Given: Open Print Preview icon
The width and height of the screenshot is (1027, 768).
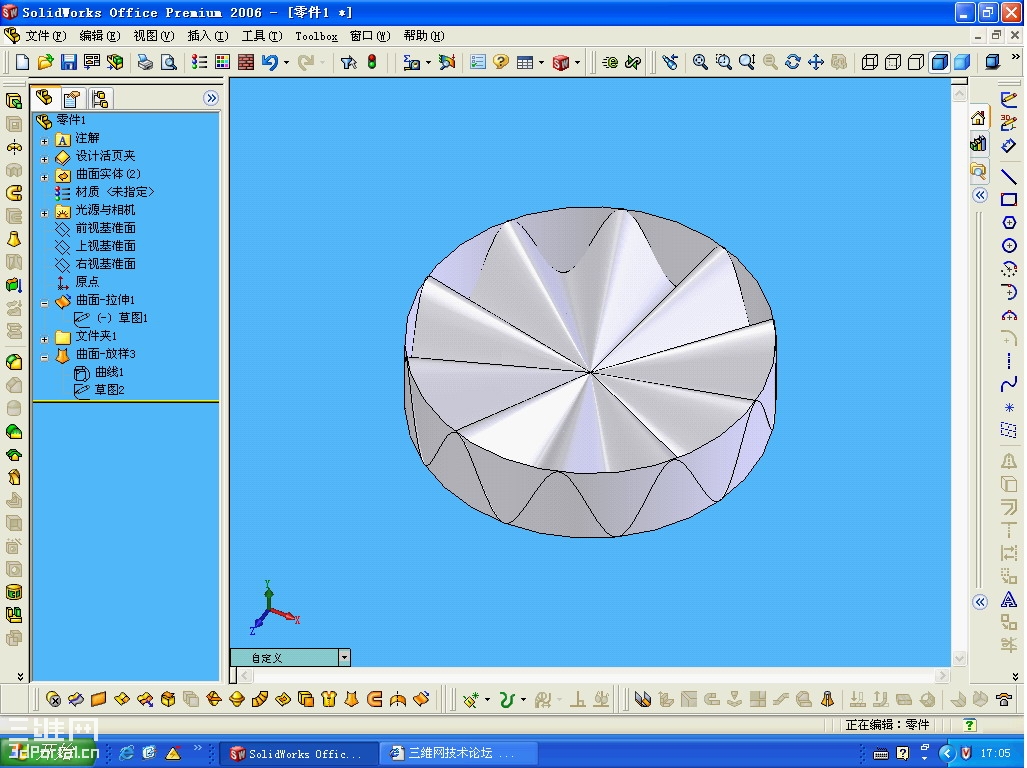Looking at the screenshot, I should point(168,62).
